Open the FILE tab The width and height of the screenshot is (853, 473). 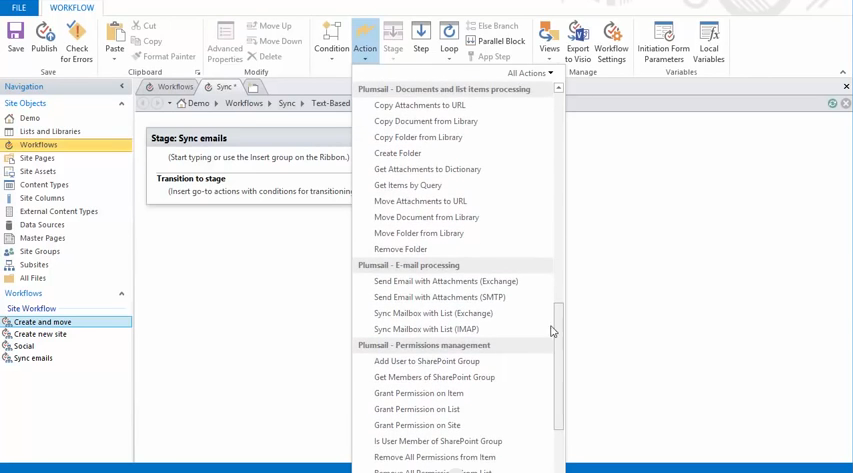point(19,8)
